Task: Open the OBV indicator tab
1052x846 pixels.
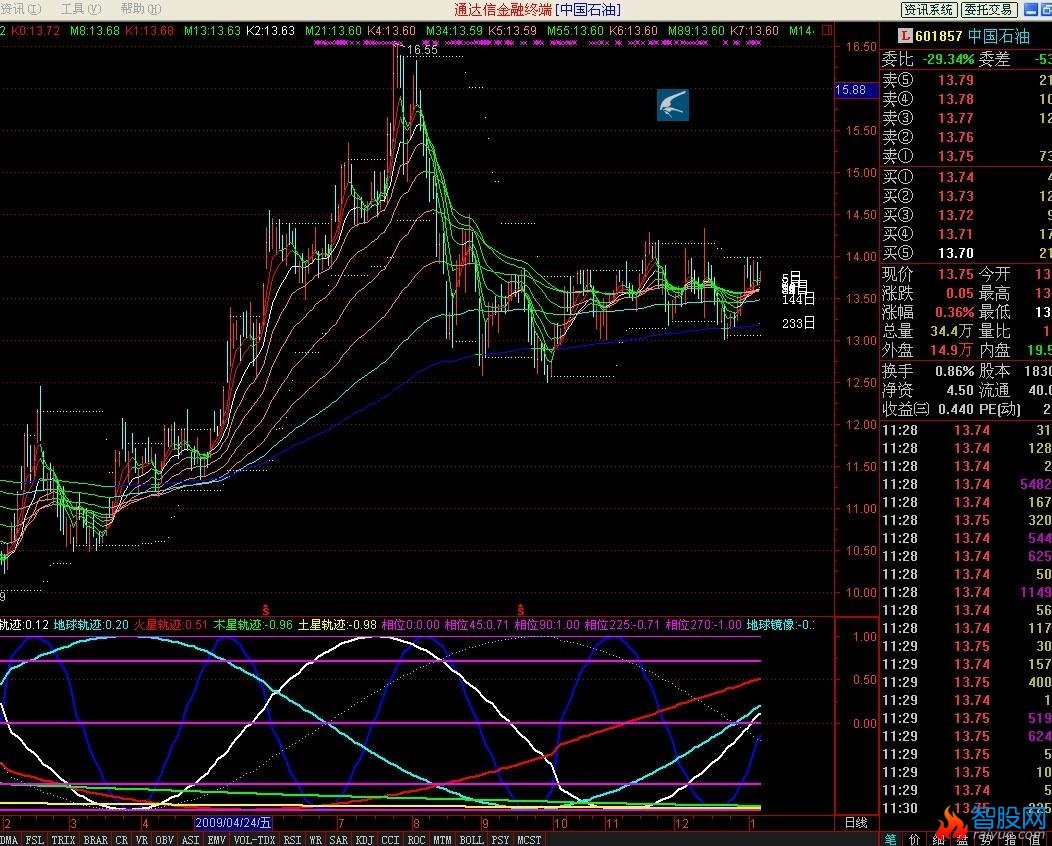Action: [164, 839]
